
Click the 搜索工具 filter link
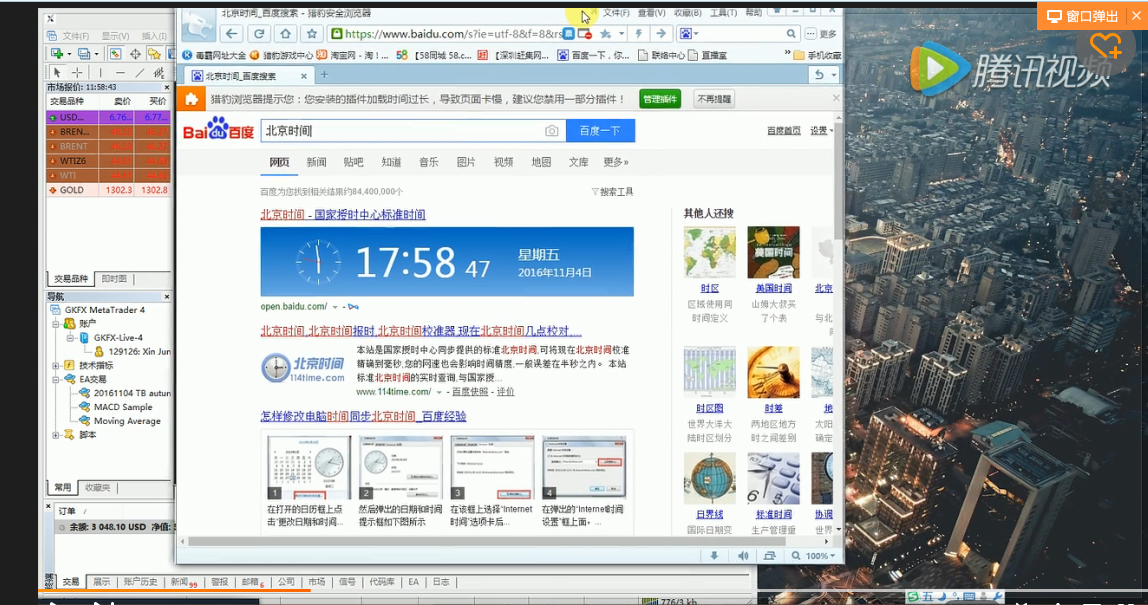pyautogui.click(x=613, y=192)
